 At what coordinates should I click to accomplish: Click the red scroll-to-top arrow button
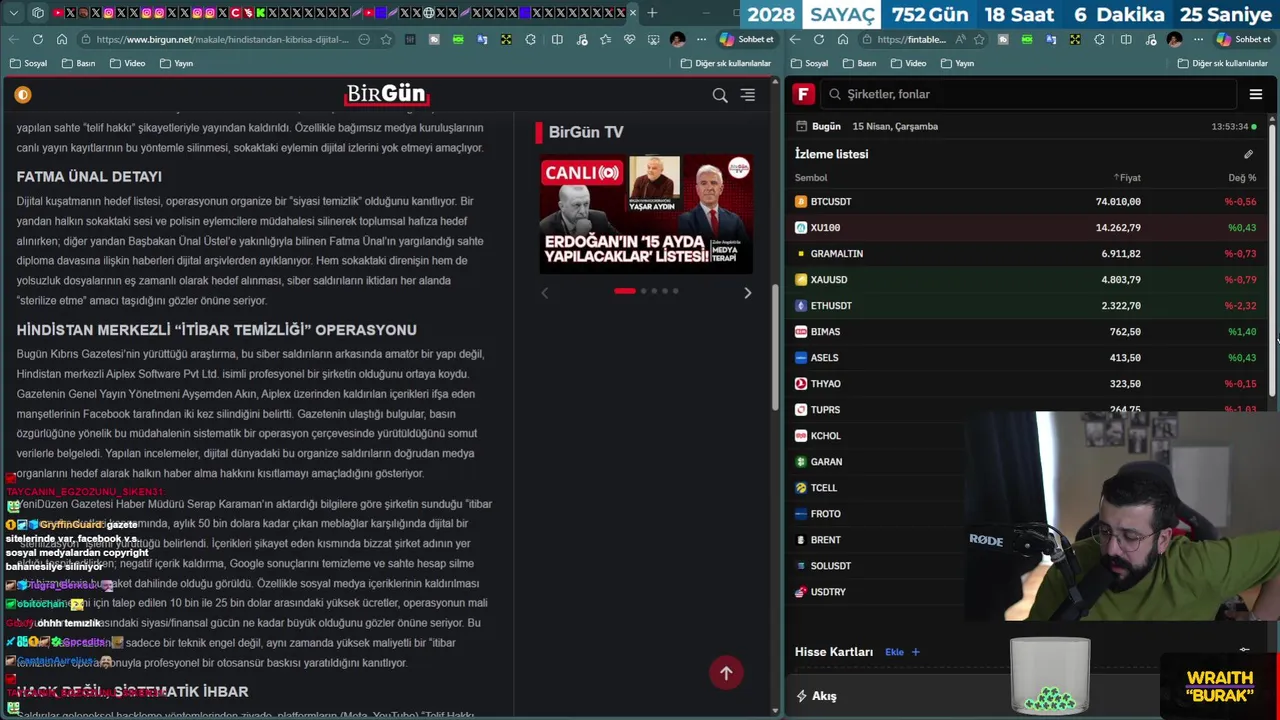726,673
